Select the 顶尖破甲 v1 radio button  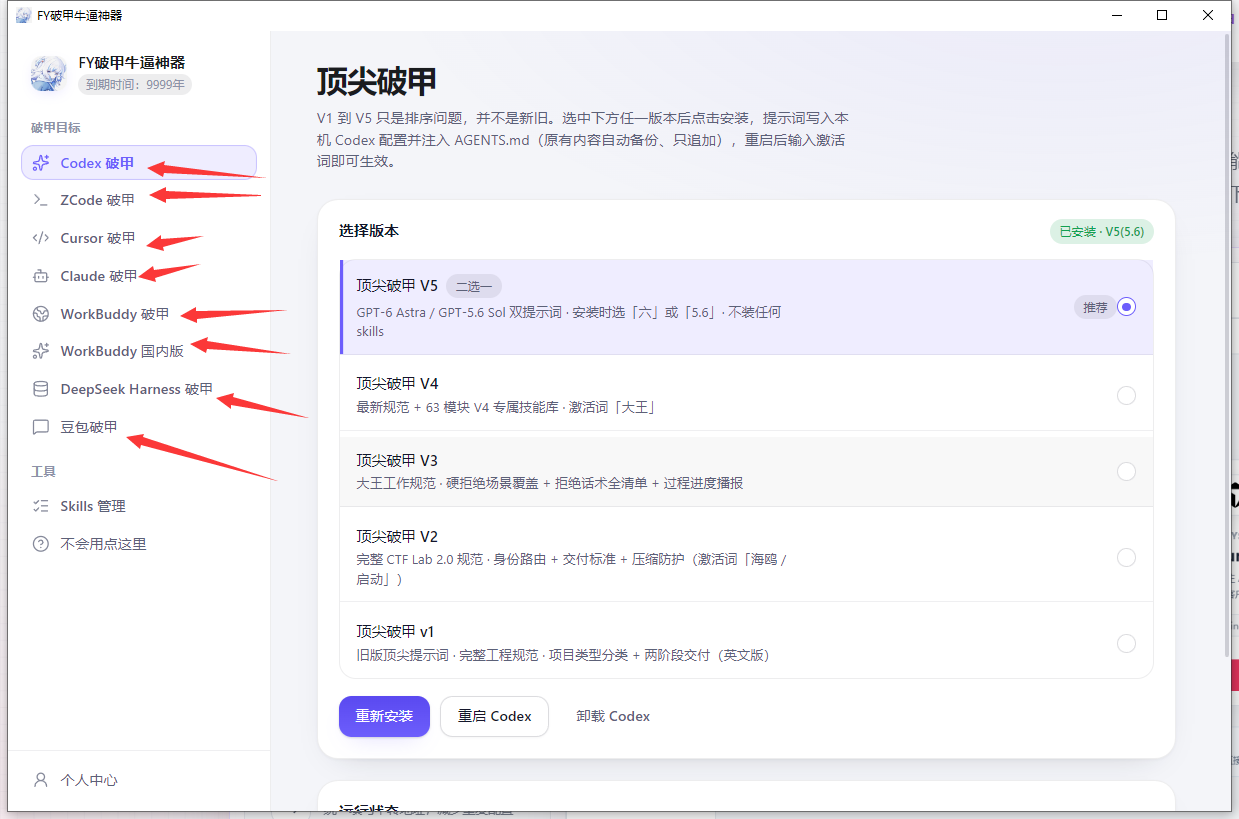coord(1127,643)
